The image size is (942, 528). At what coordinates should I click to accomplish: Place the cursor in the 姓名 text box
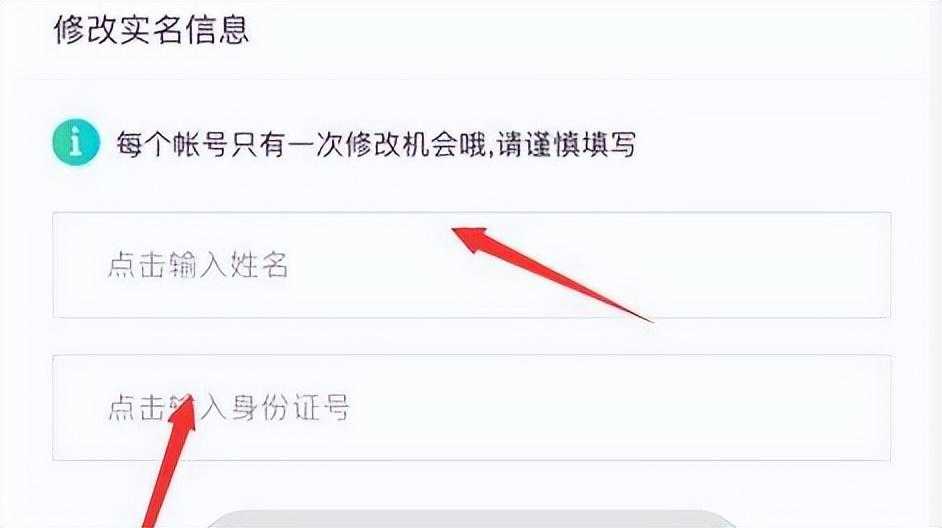pos(472,265)
